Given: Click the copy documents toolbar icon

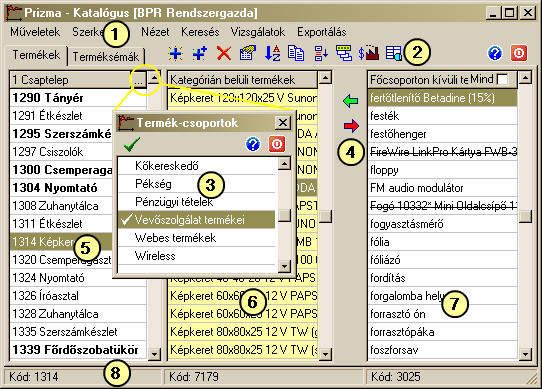Looking at the screenshot, I should (x=296, y=54).
